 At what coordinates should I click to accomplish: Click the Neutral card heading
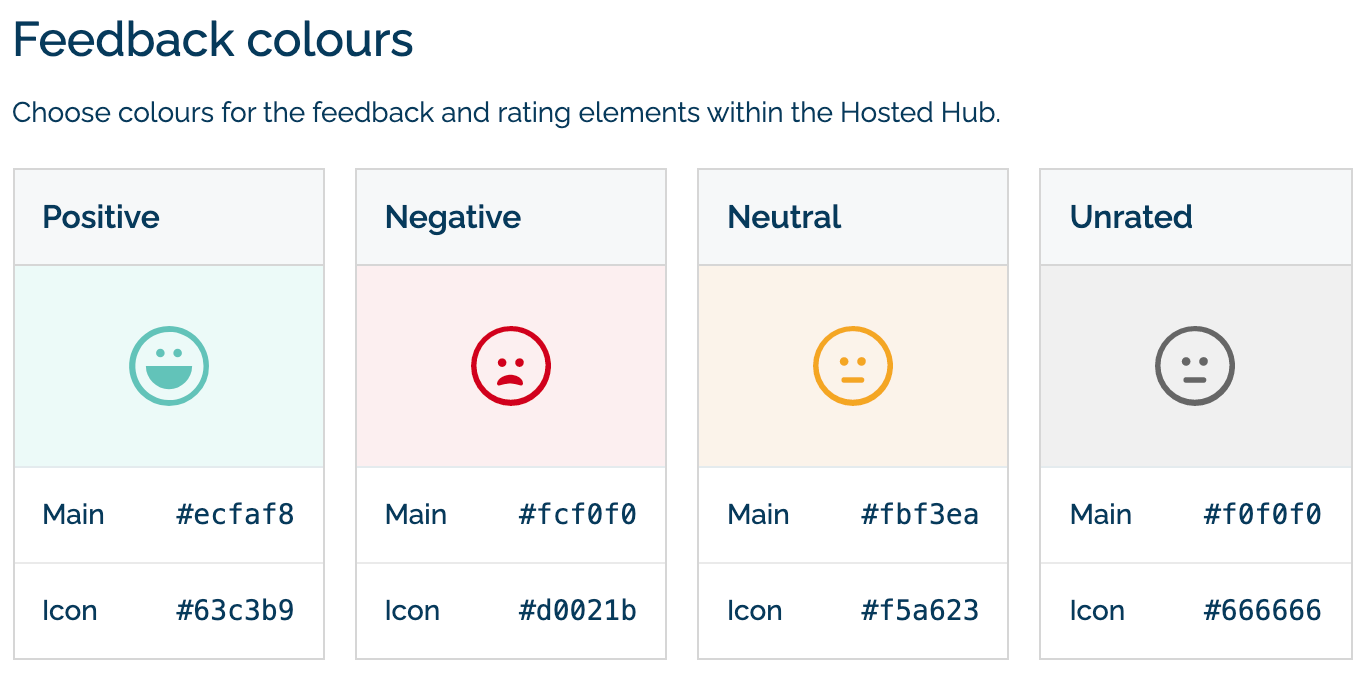tap(785, 217)
